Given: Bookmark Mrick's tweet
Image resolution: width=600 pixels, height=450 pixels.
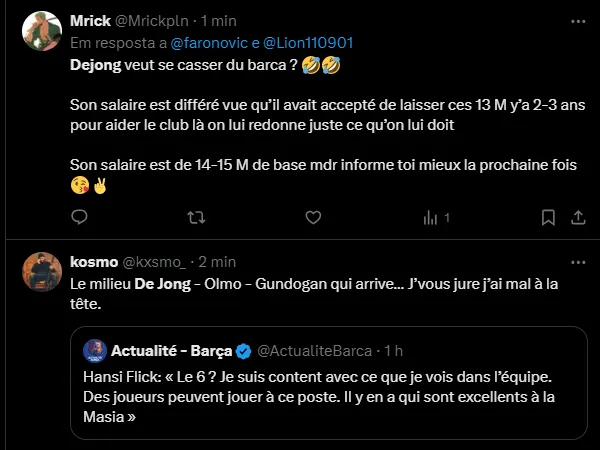Looking at the screenshot, I should click(548, 217).
